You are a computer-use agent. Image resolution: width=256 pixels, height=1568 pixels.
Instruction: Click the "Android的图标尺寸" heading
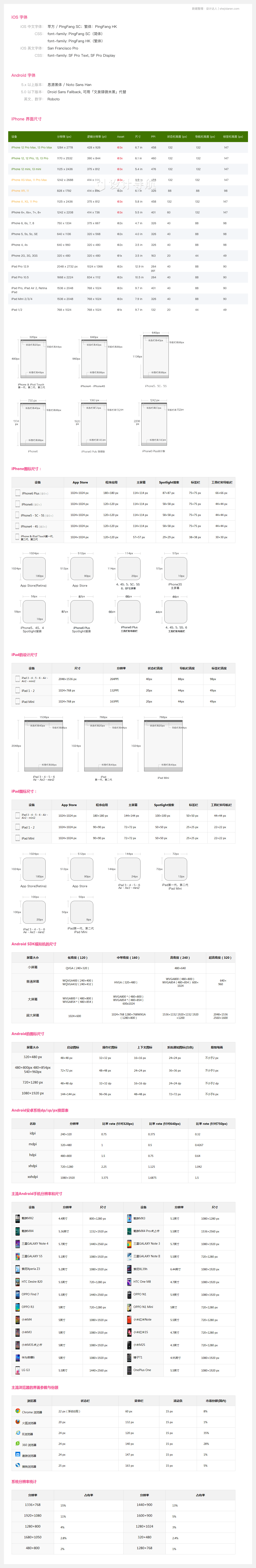pos(28,1034)
